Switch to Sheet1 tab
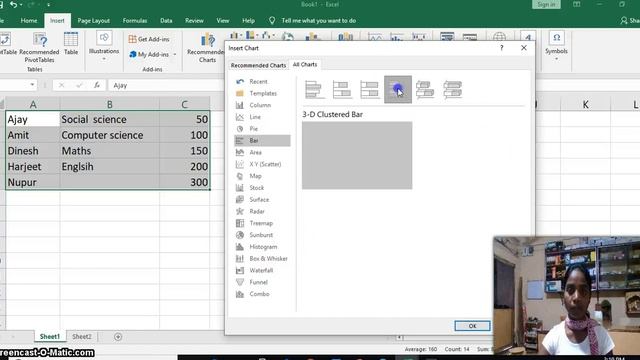 [49, 337]
